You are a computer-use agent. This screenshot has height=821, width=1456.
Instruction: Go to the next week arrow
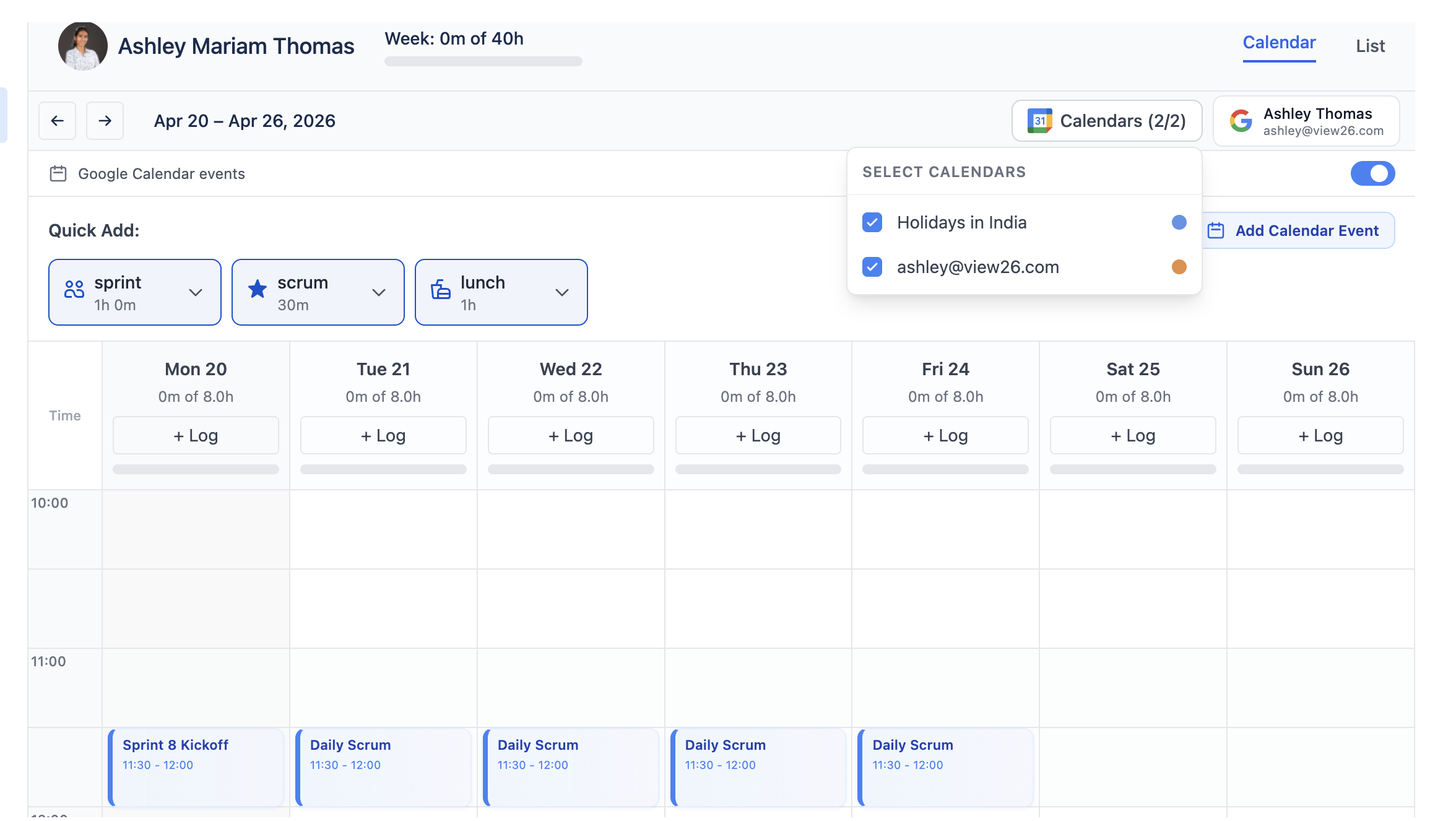[105, 121]
